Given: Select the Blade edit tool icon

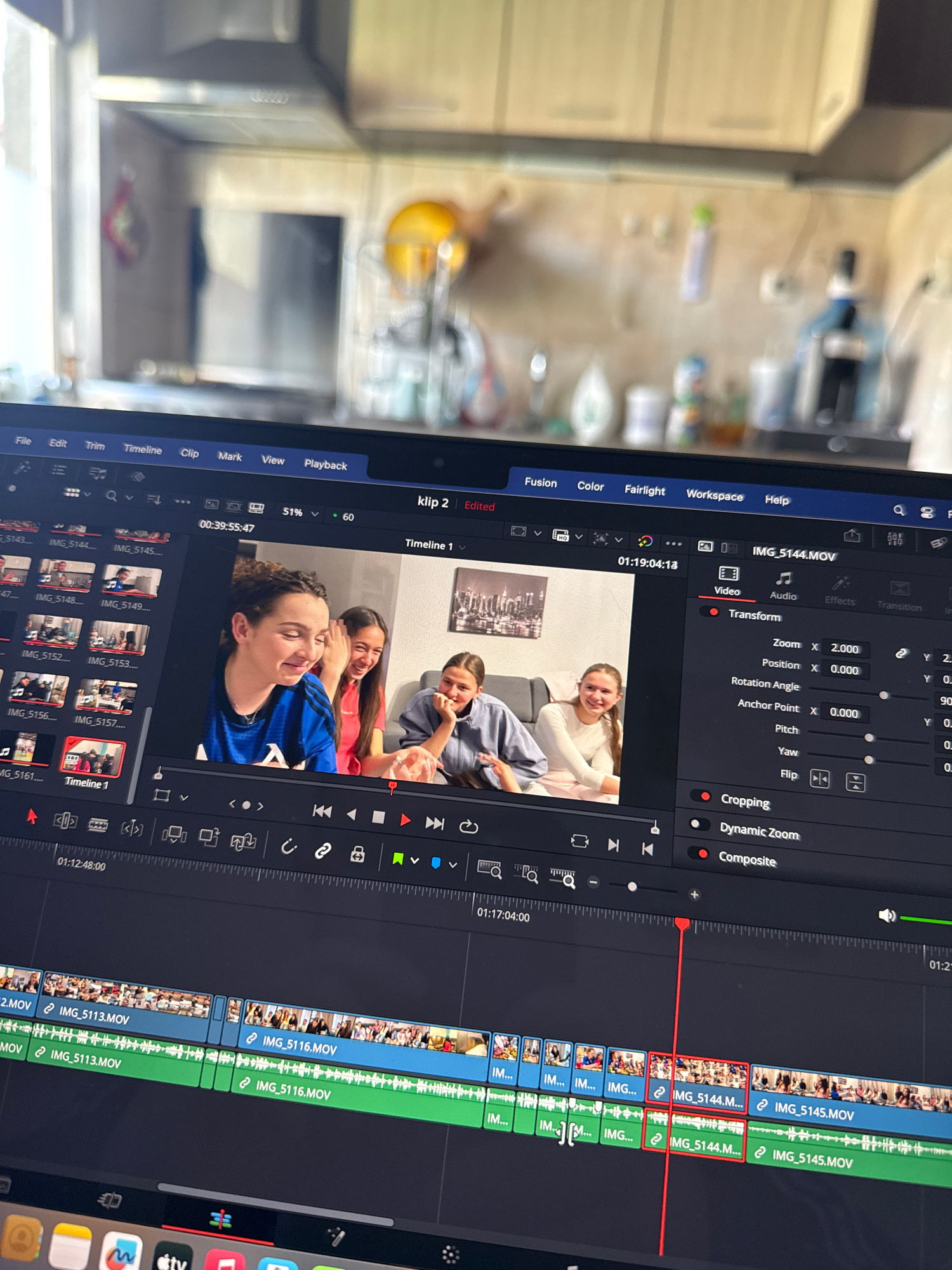Looking at the screenshot, I should tap(98, 825).
